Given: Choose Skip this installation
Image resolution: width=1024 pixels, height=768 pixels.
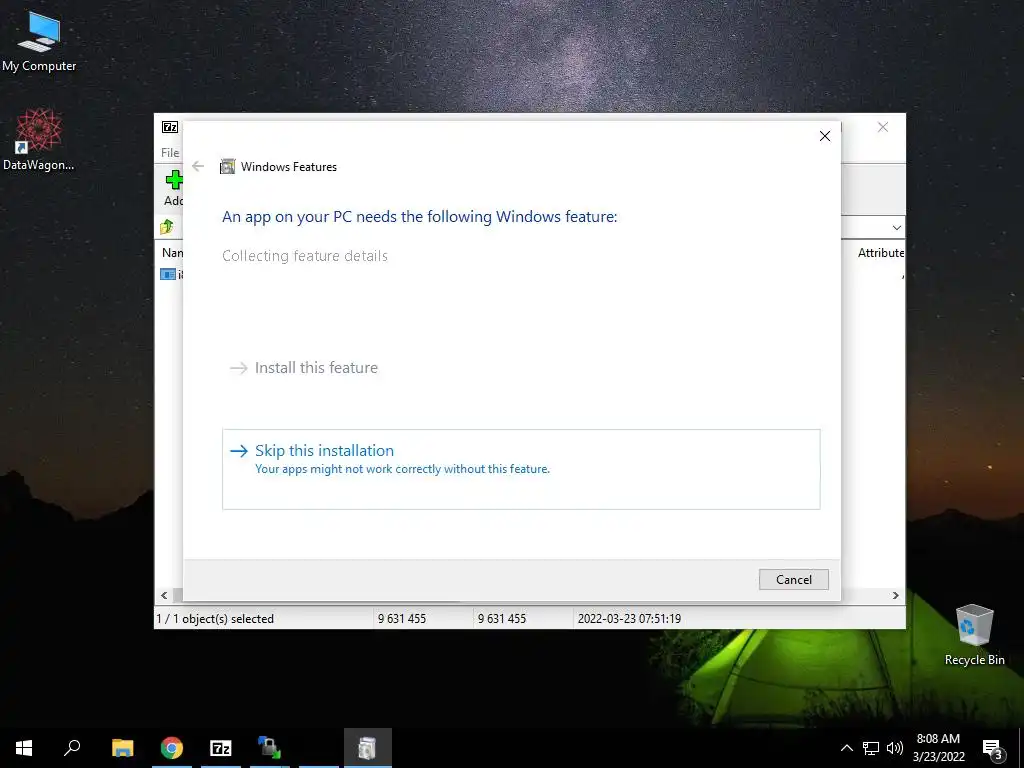Looking at the screenshot, I should tap(520, 469).
